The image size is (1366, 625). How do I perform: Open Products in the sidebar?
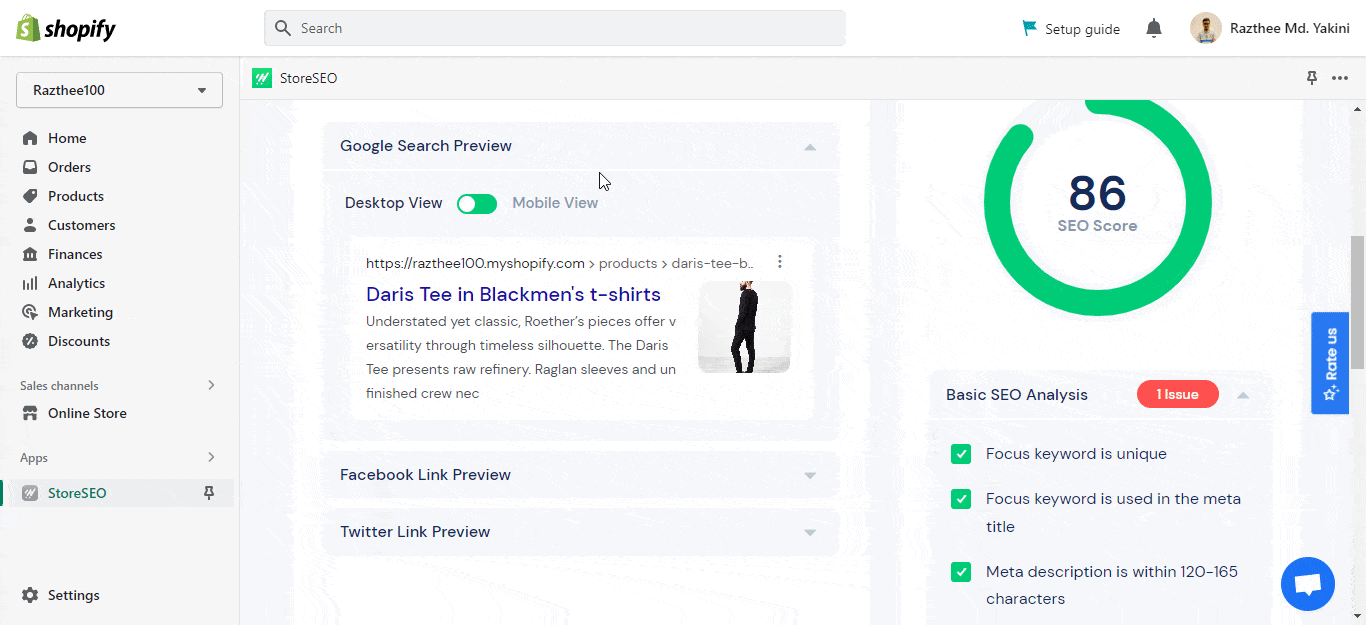76,196
